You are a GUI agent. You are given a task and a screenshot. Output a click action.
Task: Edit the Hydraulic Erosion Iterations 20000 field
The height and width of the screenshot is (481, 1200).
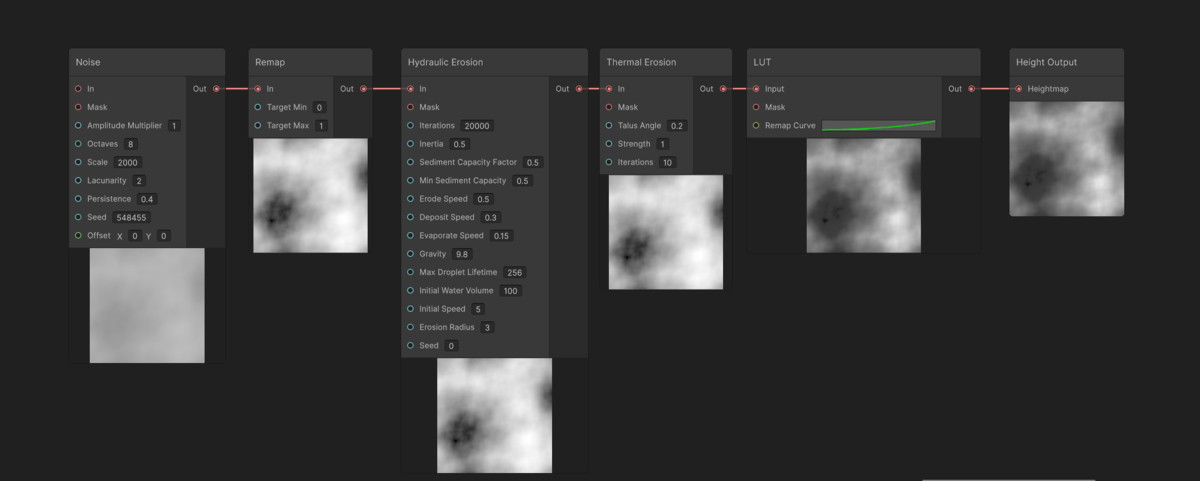476,126
